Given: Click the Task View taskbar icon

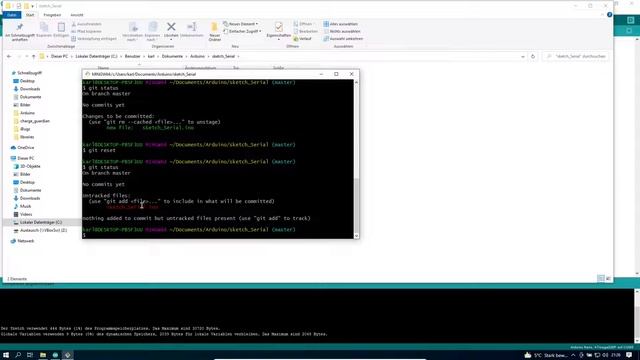Looking at the screenshot, I should coord(30,355).
